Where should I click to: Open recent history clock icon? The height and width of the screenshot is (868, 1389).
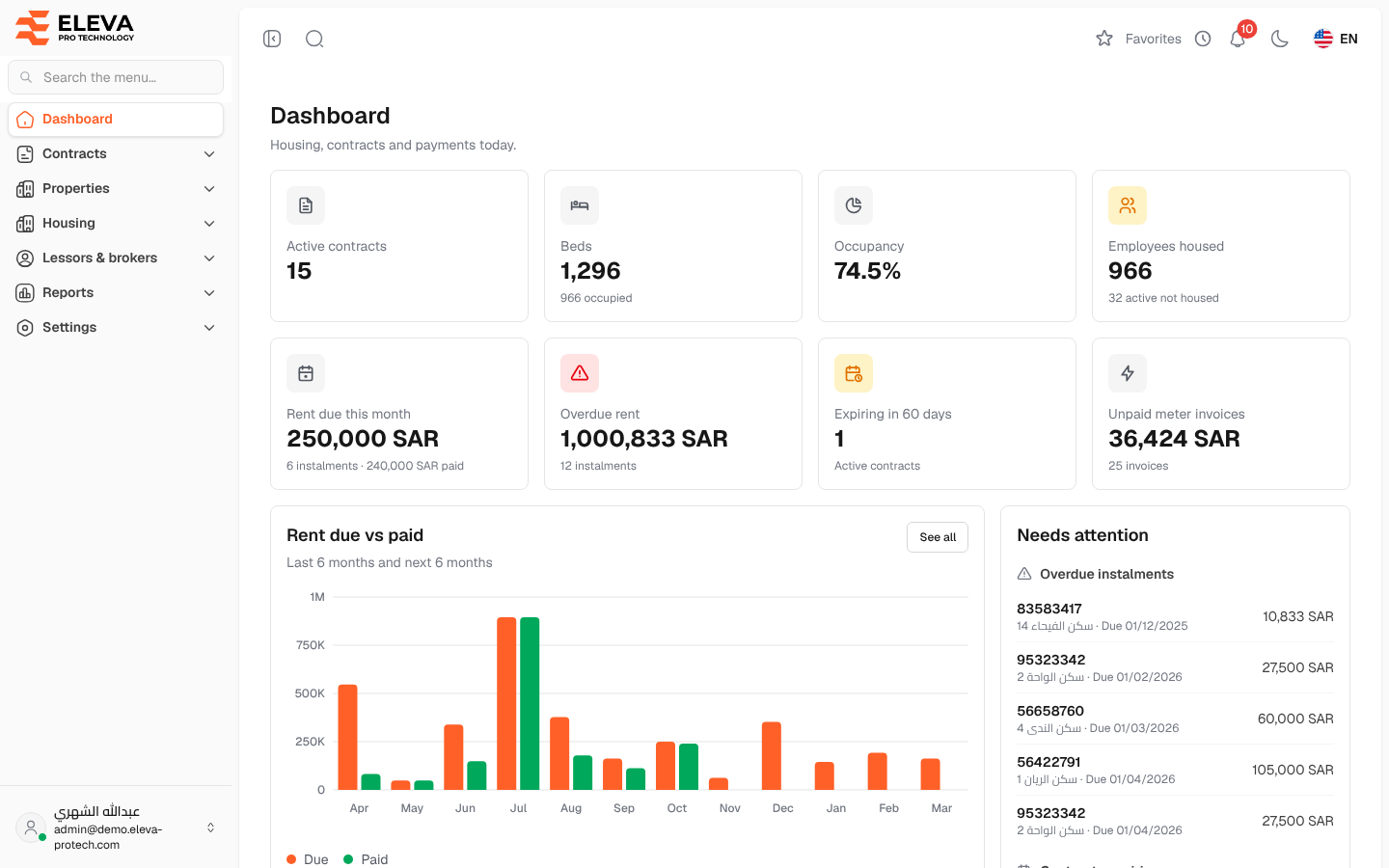pyautogui.click(x=1203, y=39)
